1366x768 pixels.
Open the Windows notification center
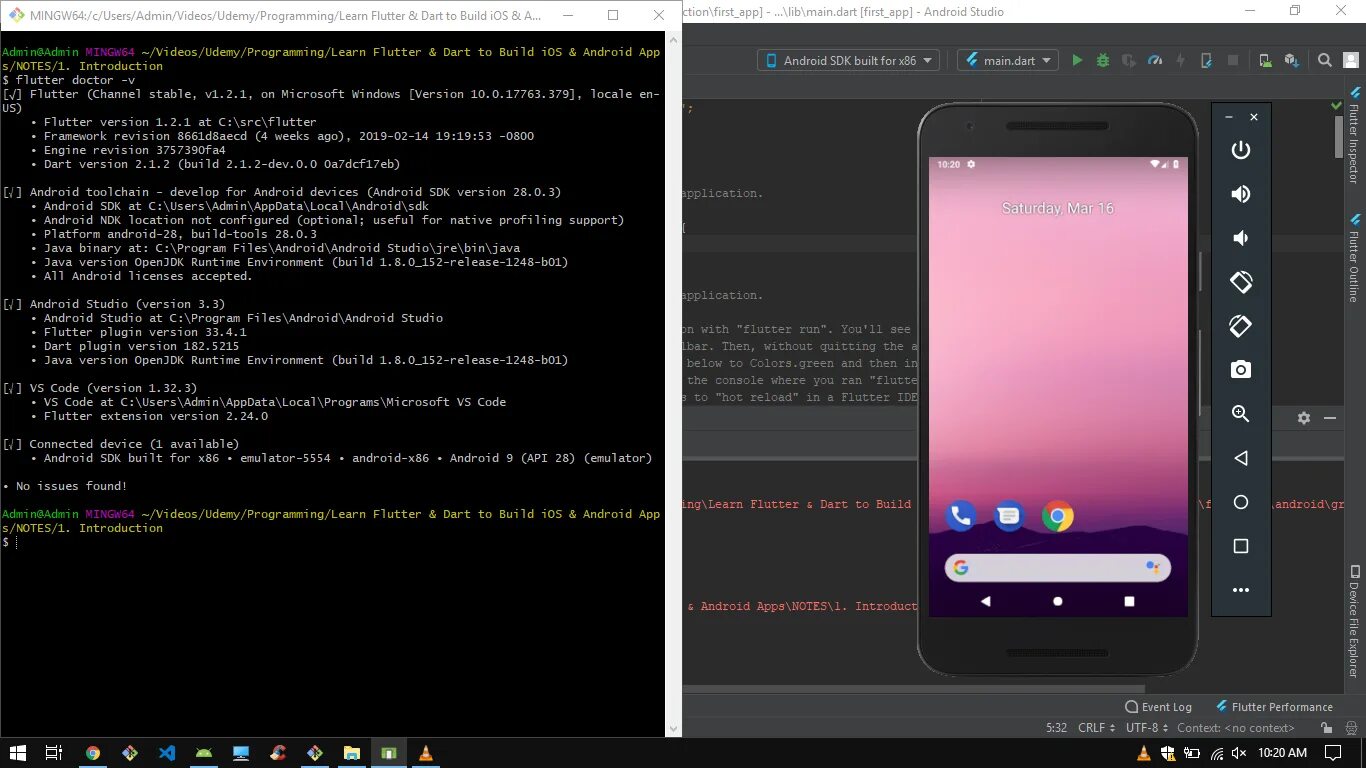point(1333,753)
